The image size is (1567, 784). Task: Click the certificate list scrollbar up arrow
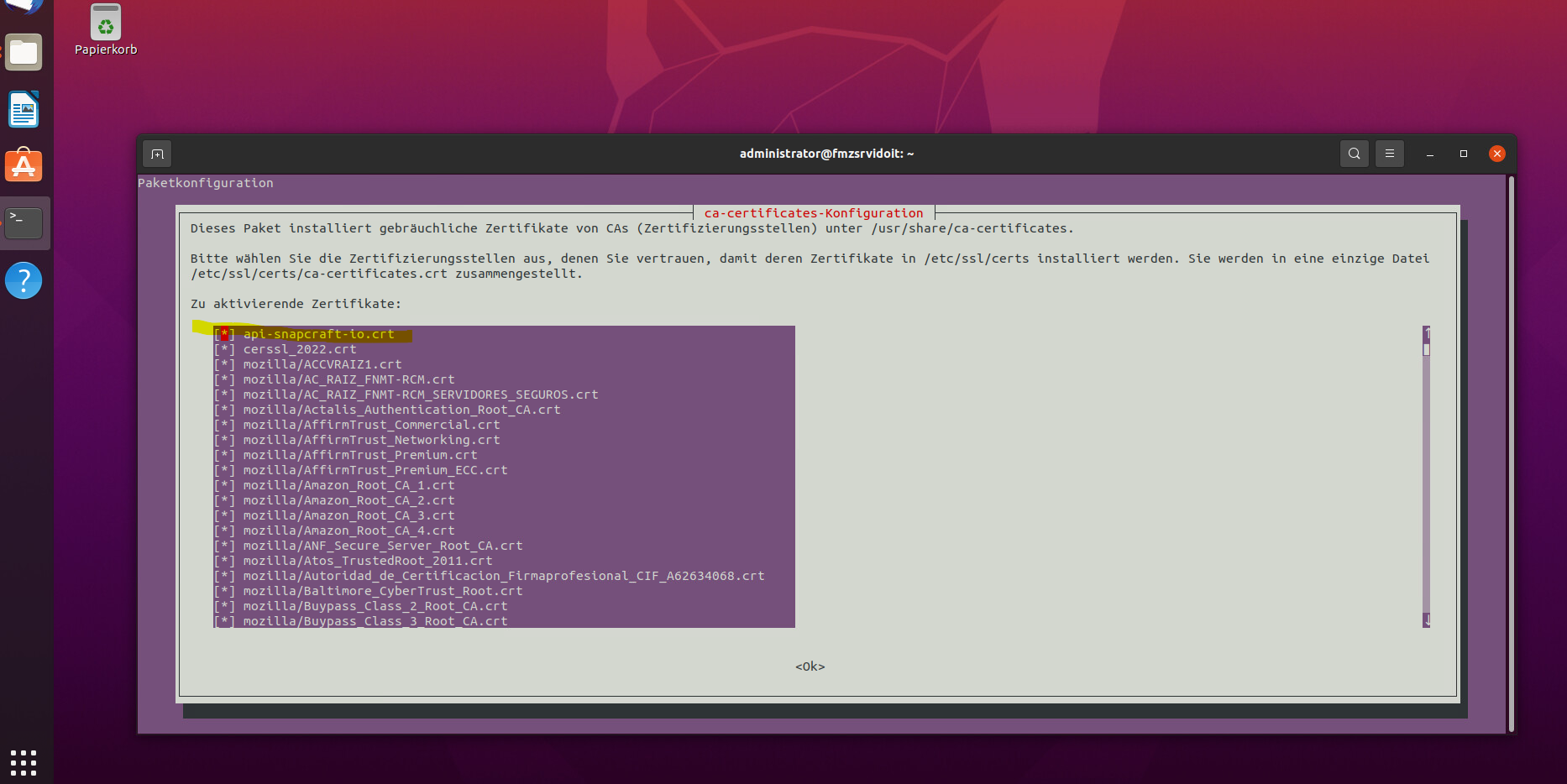click(x=1426, y=333)
